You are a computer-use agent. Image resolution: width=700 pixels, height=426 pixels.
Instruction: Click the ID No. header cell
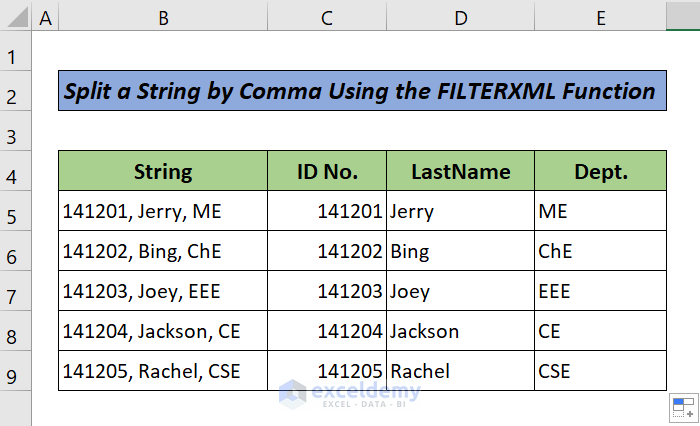[326, 171]
